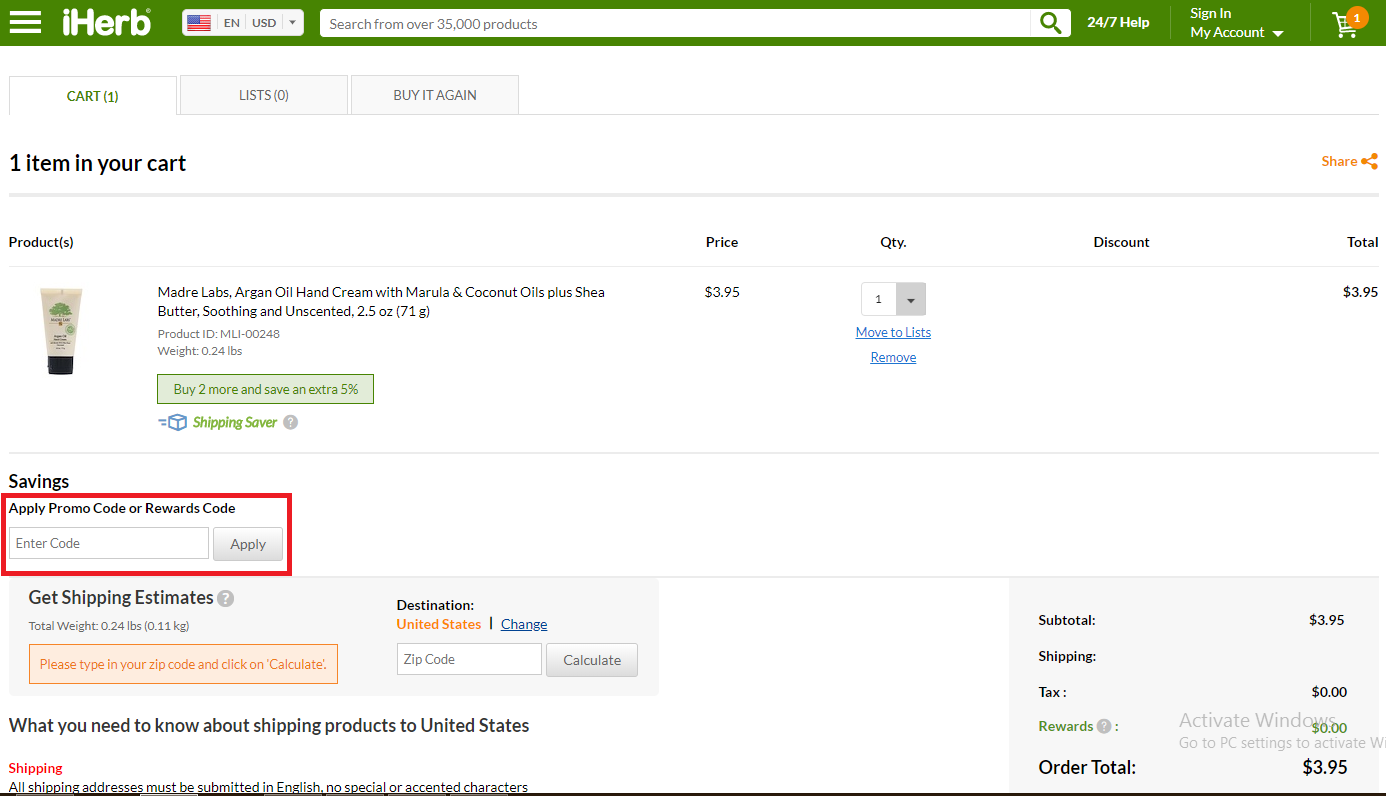
Task: Click the Apply promo code button
Action: coord(248,544)
